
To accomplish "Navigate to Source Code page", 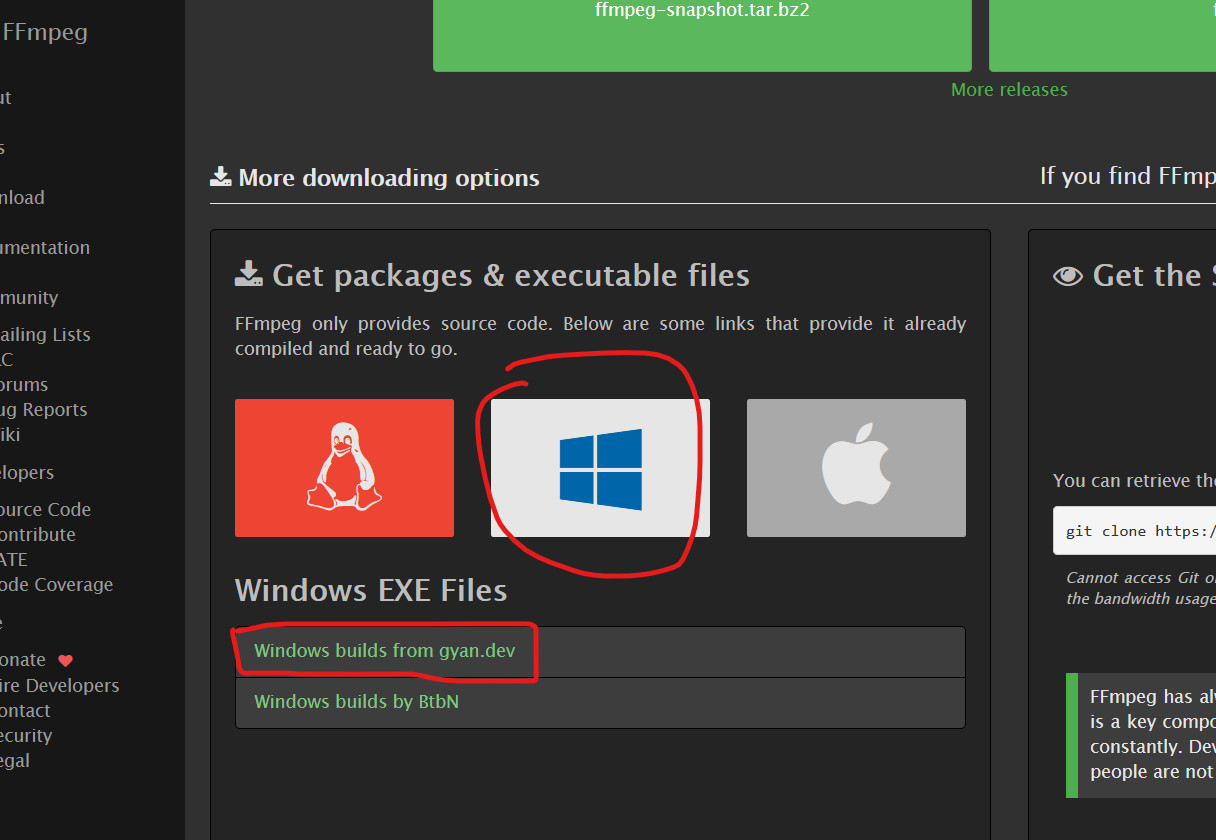I will point(46,509).
